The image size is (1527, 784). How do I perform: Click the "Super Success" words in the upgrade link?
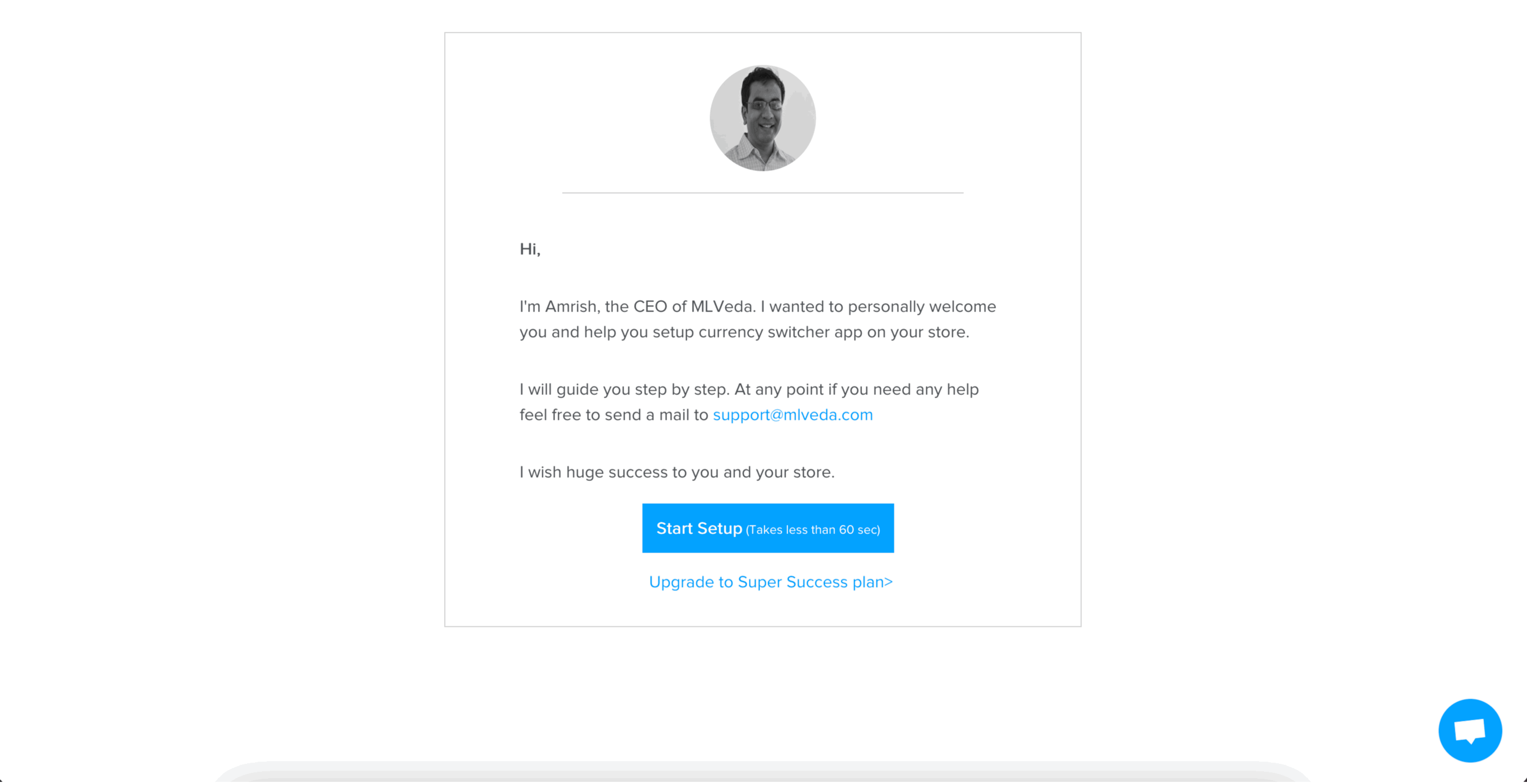(x=792, y=582)
